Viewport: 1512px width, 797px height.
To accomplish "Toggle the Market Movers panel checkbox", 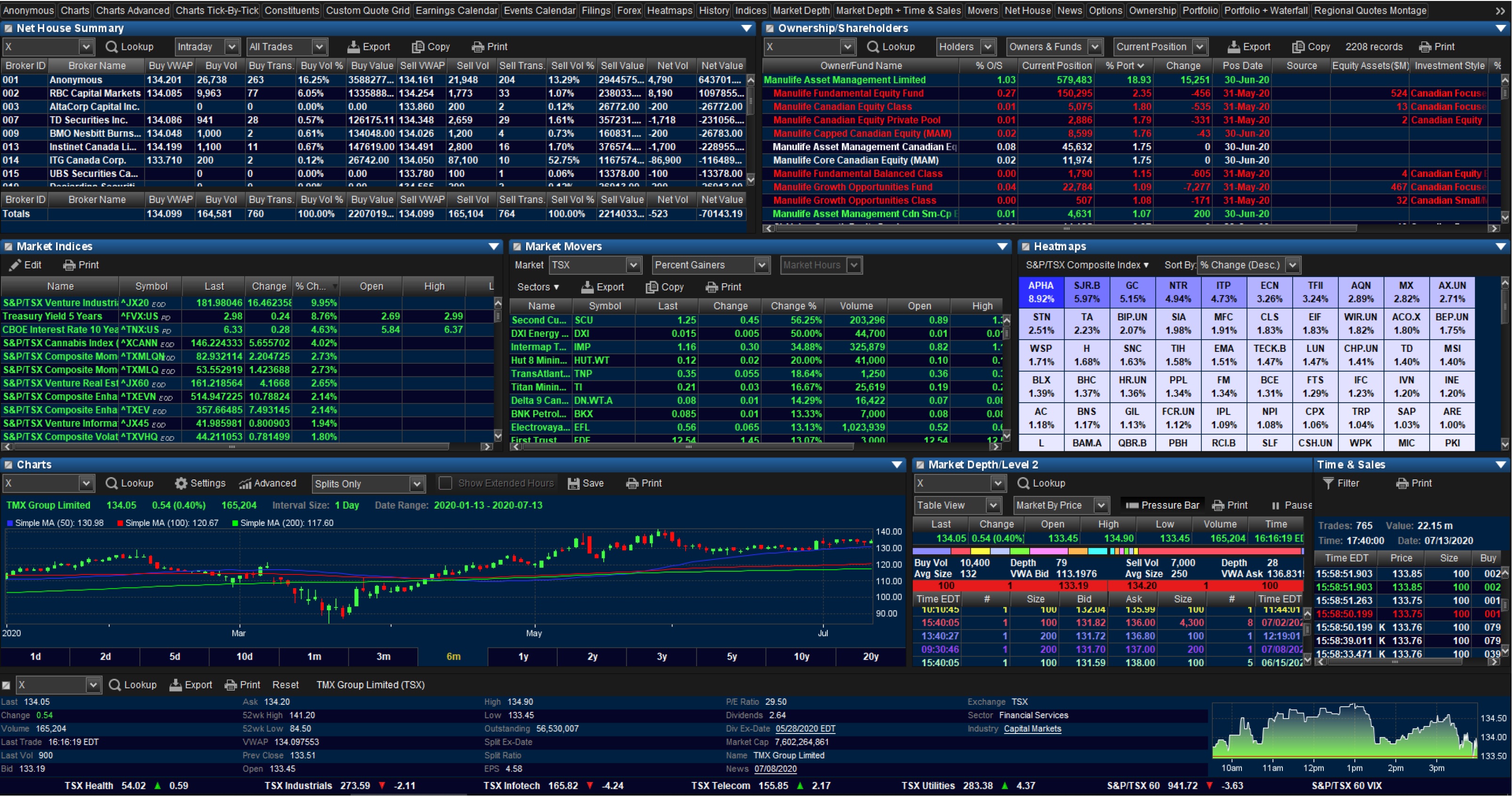I will 517,247.
